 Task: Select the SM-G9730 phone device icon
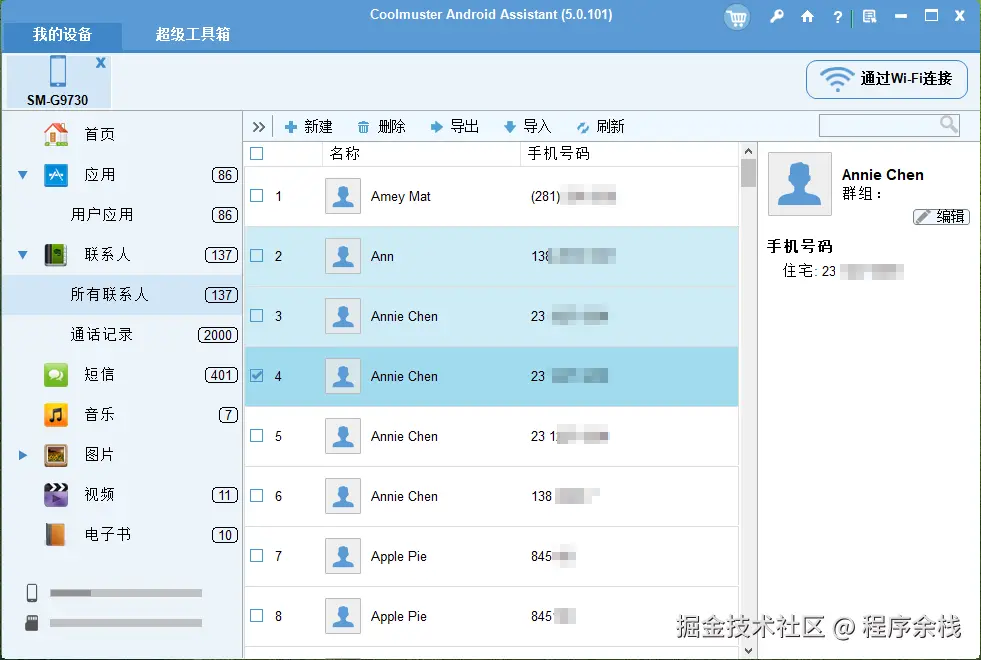point(58,71)
